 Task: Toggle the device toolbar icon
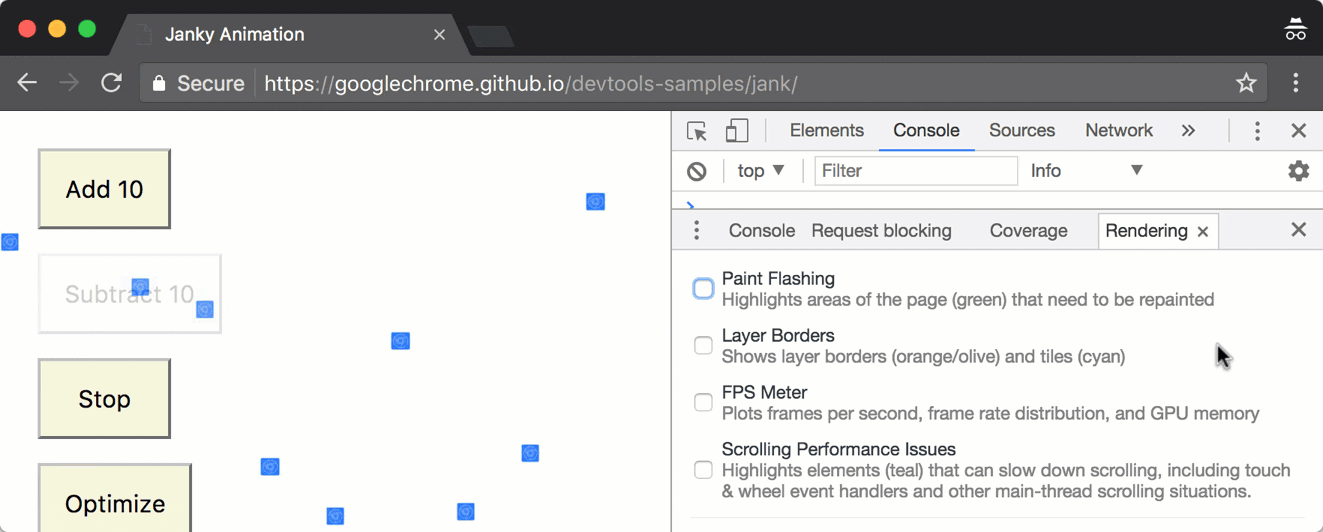[737, 131]
